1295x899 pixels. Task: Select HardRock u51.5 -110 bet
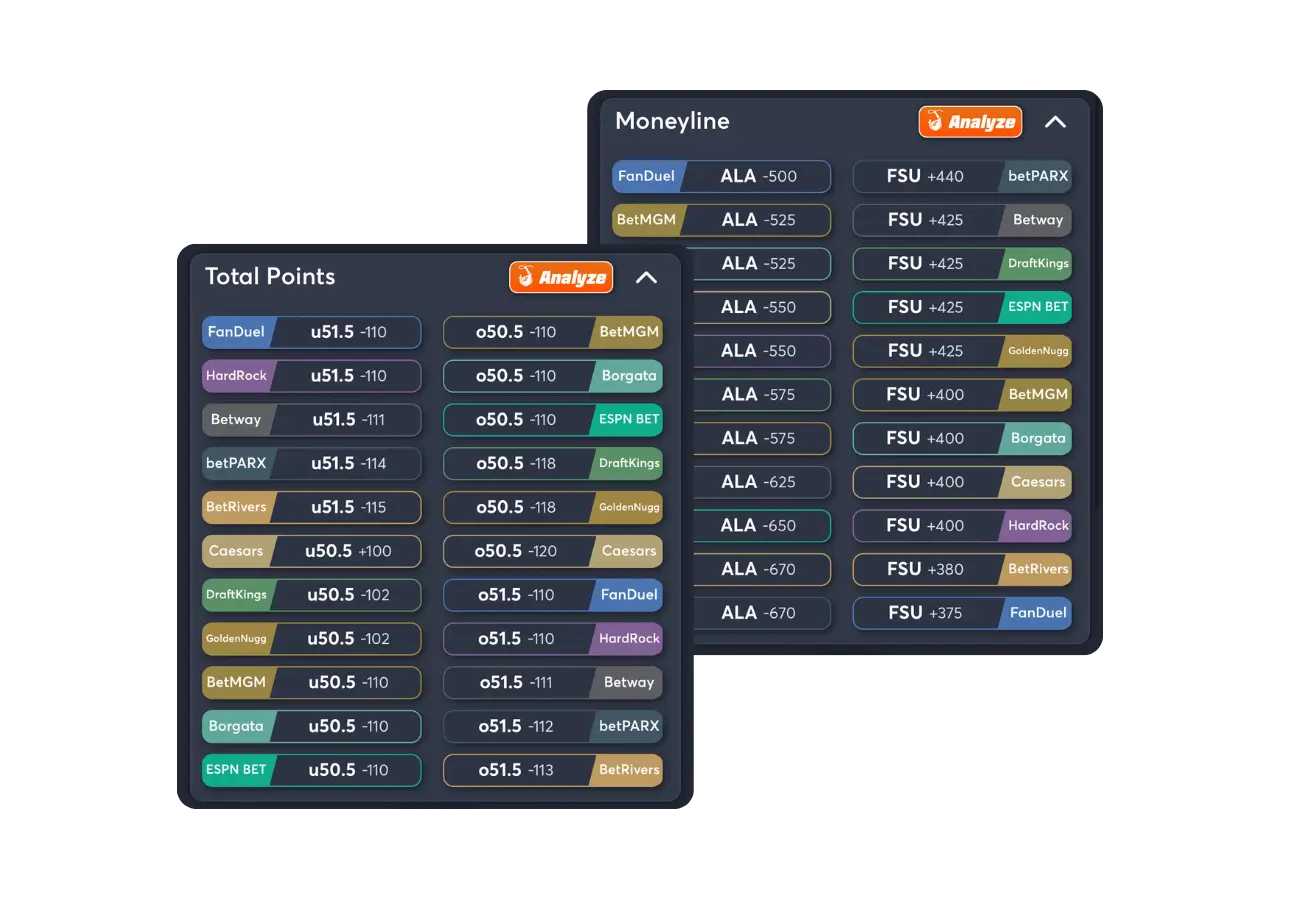[312, 376]
